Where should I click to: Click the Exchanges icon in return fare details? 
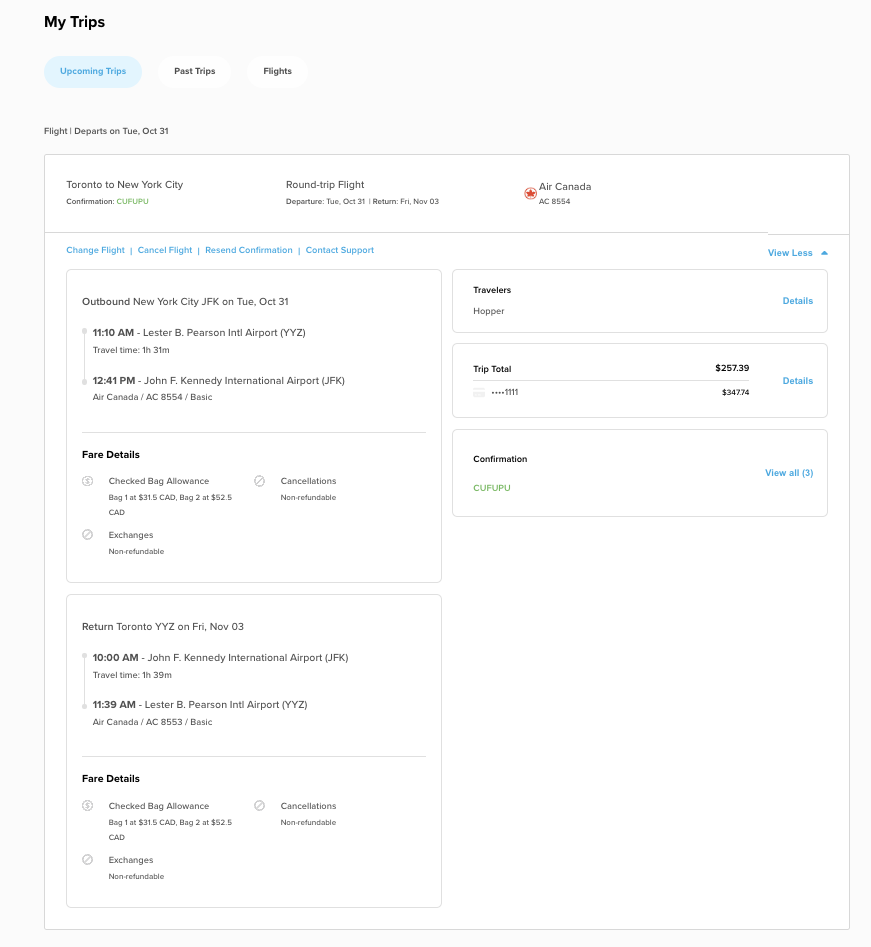(87, 860)
